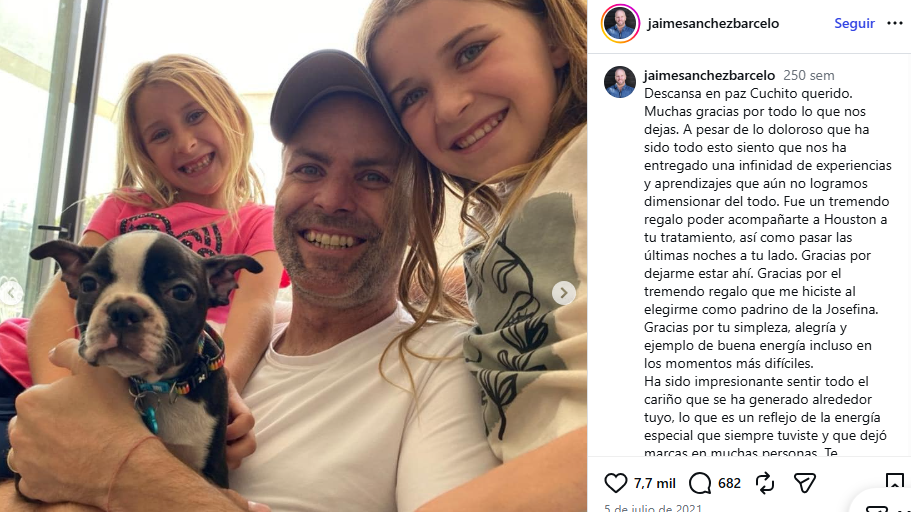View the list of 7,7 mil likes
This screenshot has width=911, height=512.
(x=654, y=484)
